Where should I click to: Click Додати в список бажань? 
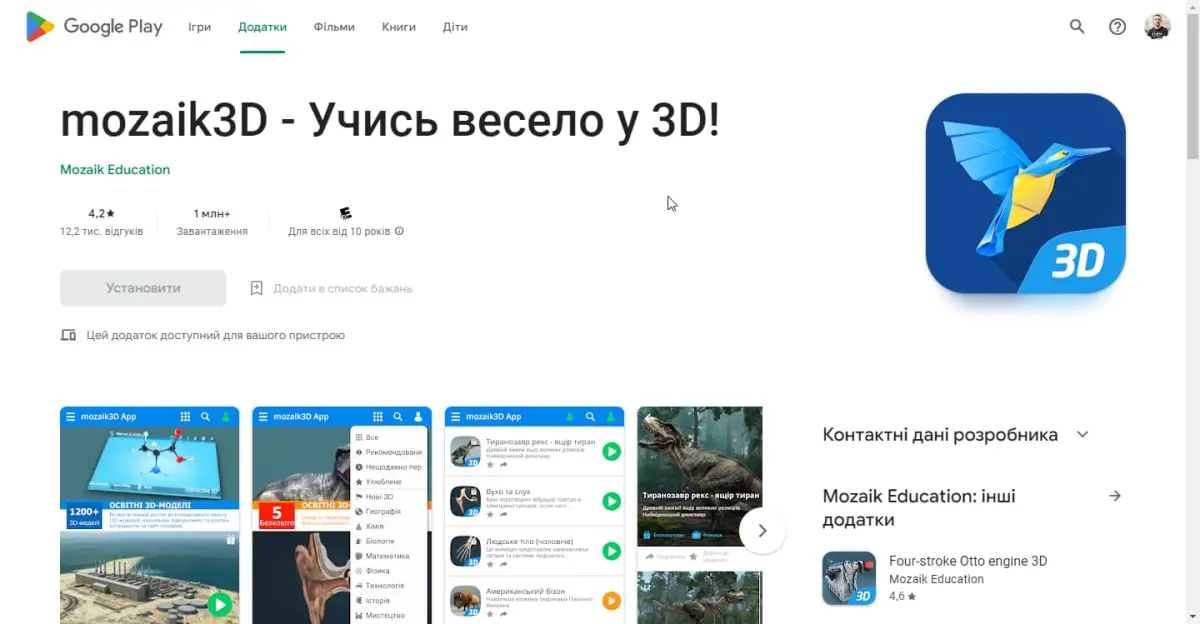(342, 288)
